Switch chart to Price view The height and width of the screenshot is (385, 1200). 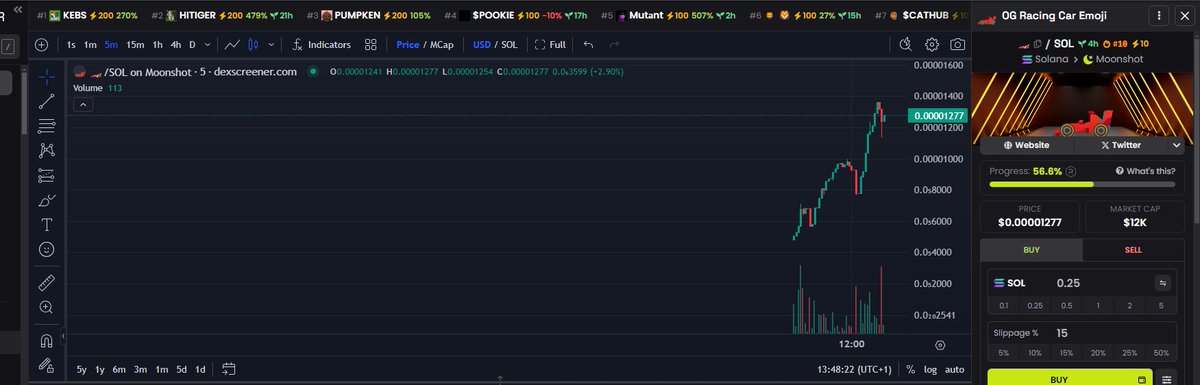407,45
